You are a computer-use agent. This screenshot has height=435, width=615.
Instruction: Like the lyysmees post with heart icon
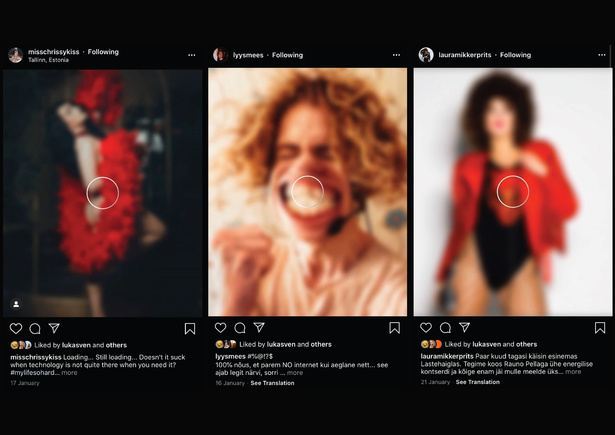point(220,328)
